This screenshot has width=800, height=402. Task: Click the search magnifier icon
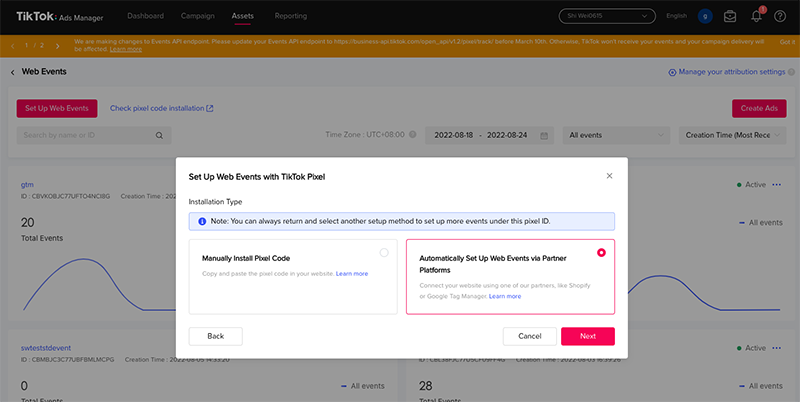[159, 135]
